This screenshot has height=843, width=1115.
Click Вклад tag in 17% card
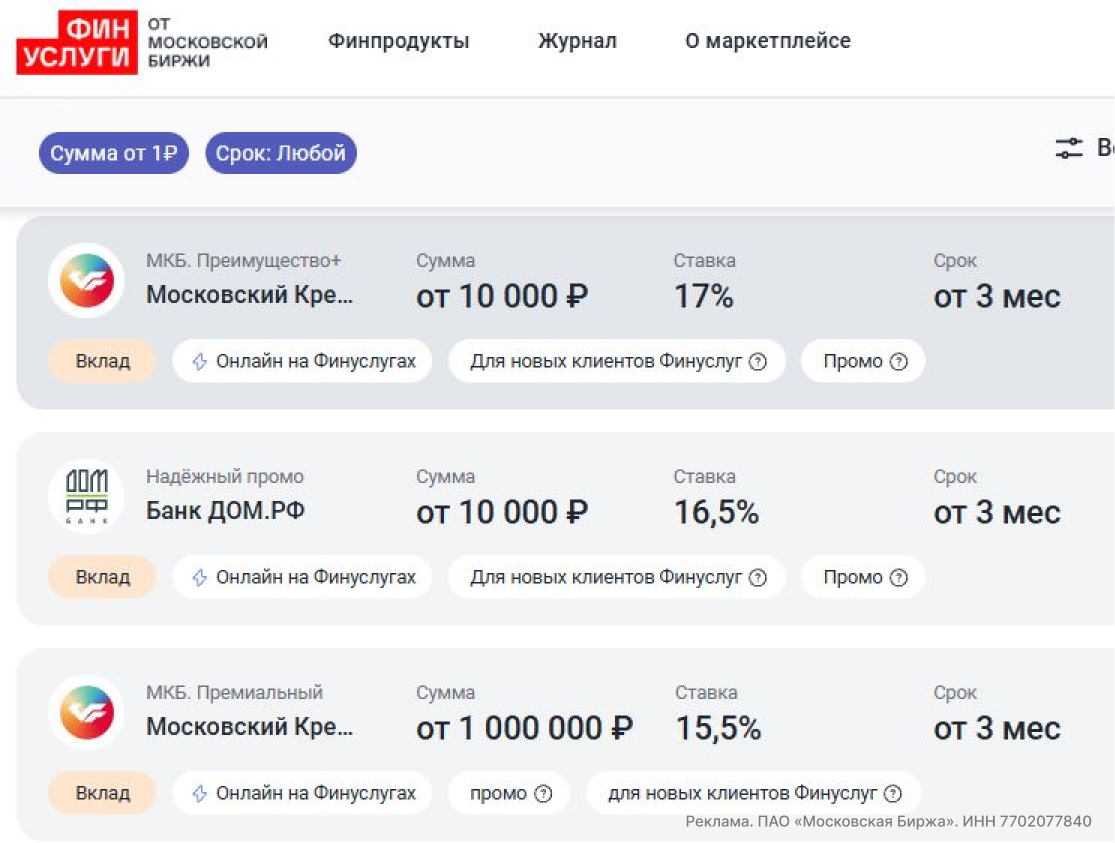coord(102,361)
